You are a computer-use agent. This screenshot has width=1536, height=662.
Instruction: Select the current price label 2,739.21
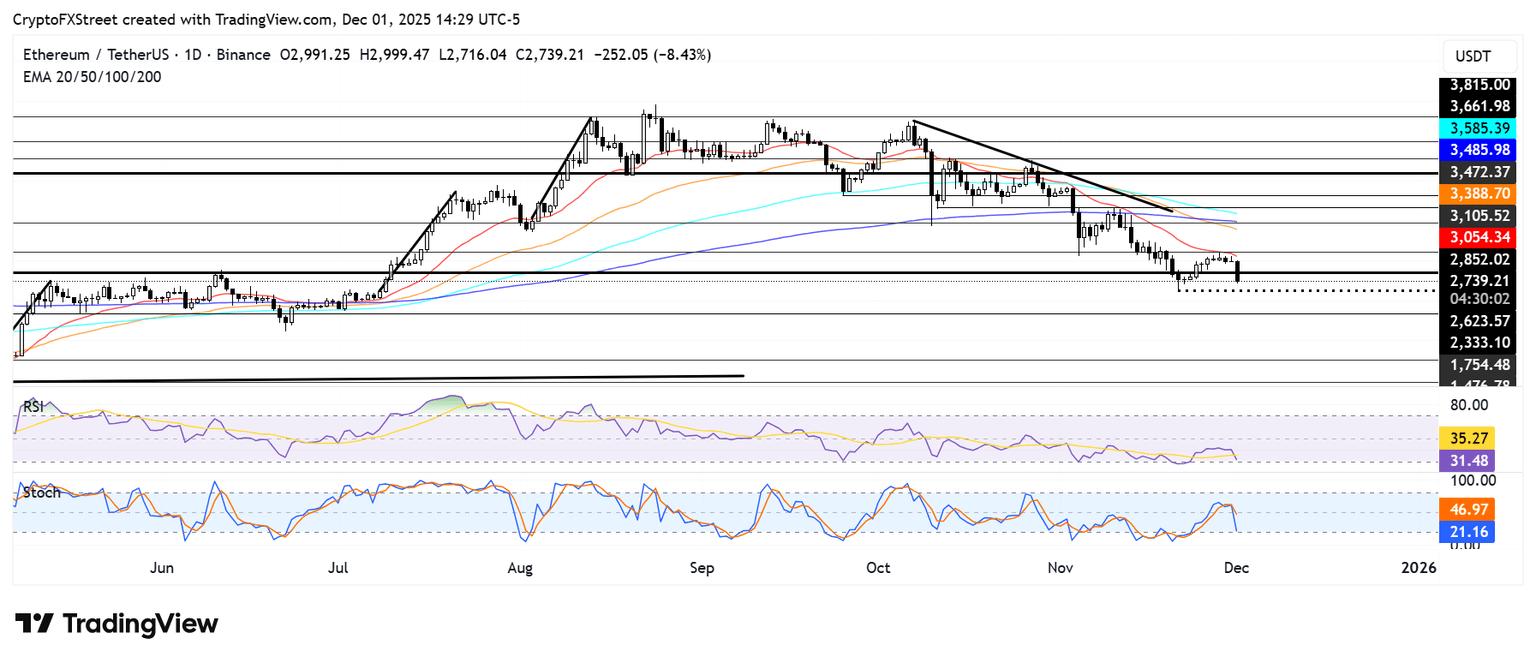[x=1477, y=281]
